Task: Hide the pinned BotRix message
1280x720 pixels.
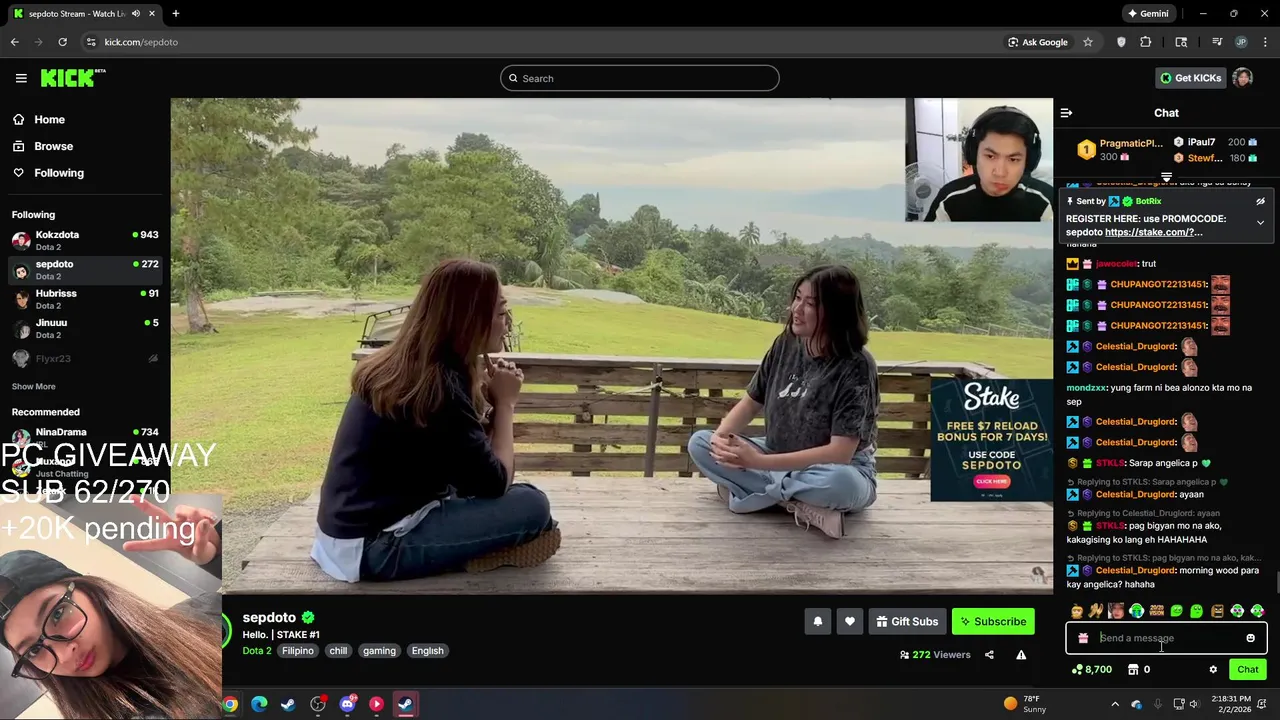Action: (1260, 201)
